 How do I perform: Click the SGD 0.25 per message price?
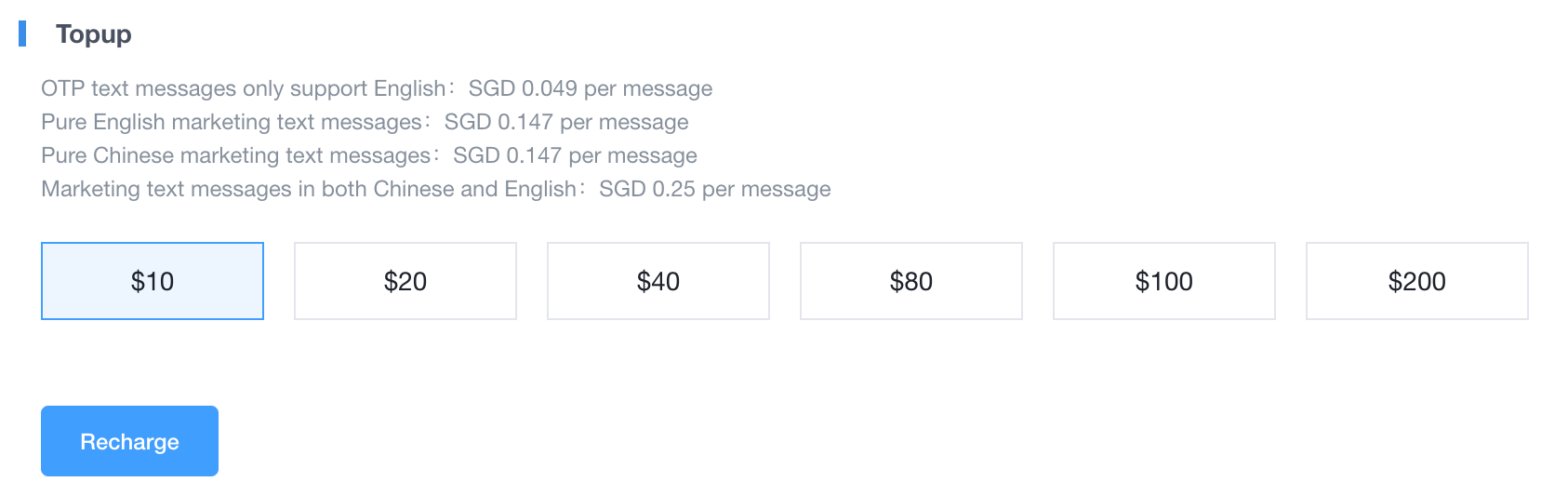tap(715, 189)
